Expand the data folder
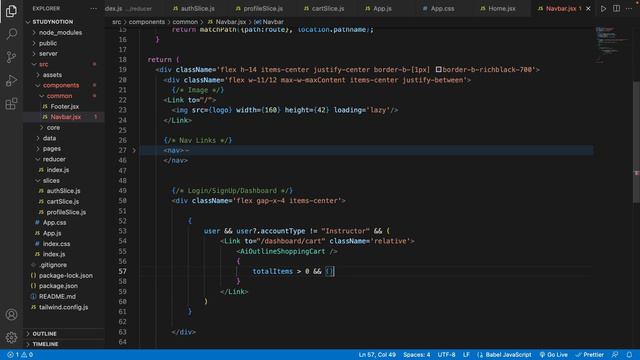This screenshot has width=640, height=360. tap(38, 138)
